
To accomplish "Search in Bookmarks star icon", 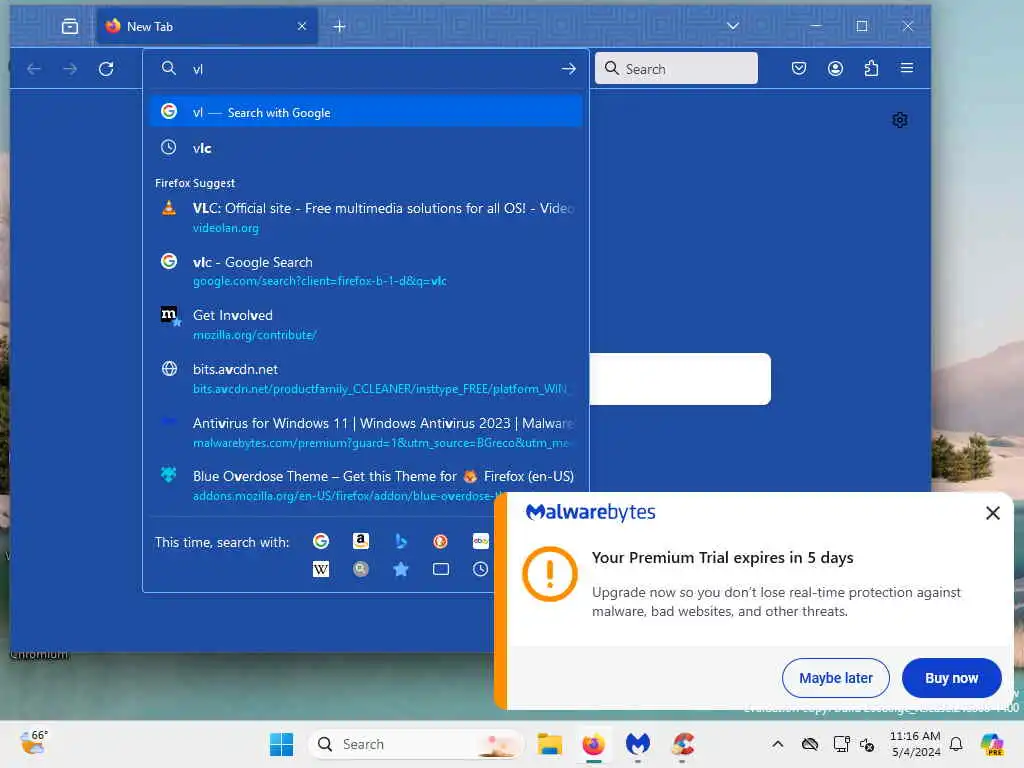I will (401, 569).
